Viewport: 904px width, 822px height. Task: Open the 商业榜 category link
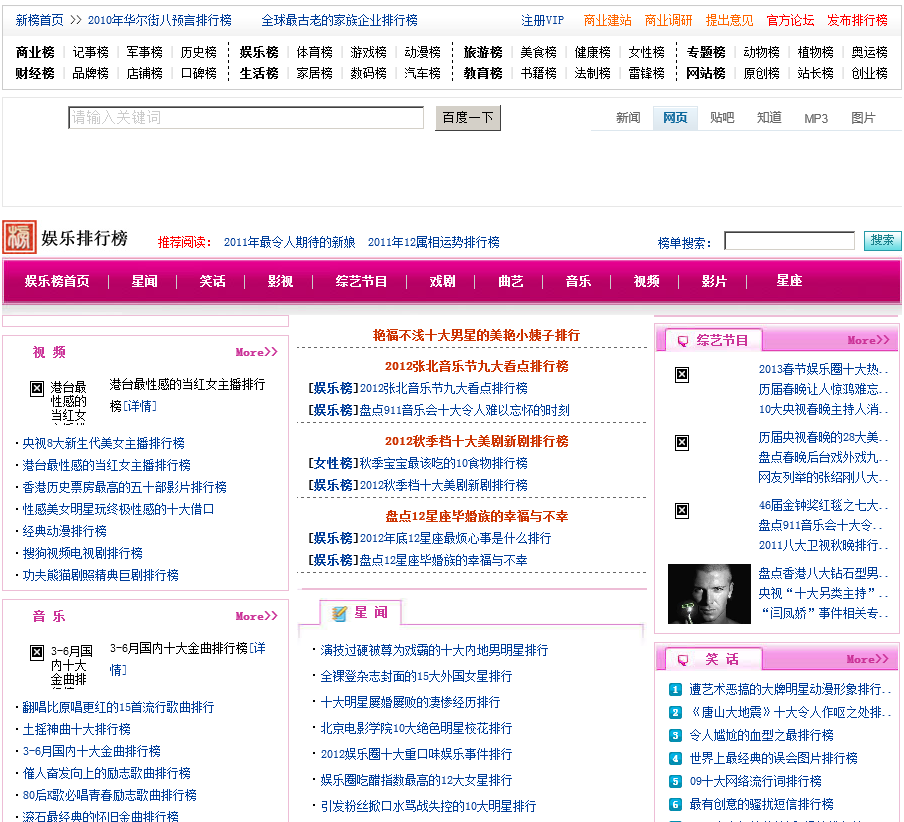pyautogui.click(x=35, y=52)
